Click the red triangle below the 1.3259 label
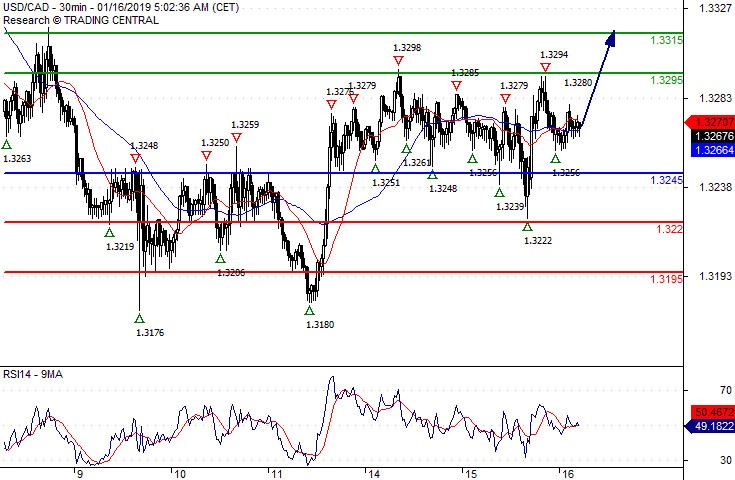 point(237,139)
